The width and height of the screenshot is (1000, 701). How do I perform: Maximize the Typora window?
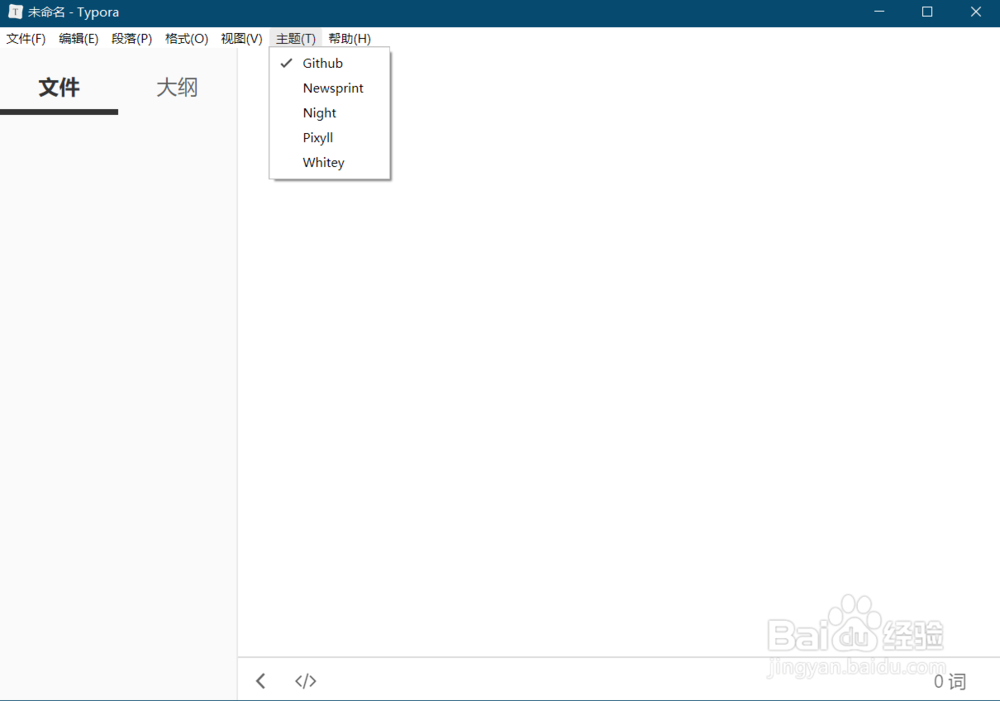coord(927,11)
